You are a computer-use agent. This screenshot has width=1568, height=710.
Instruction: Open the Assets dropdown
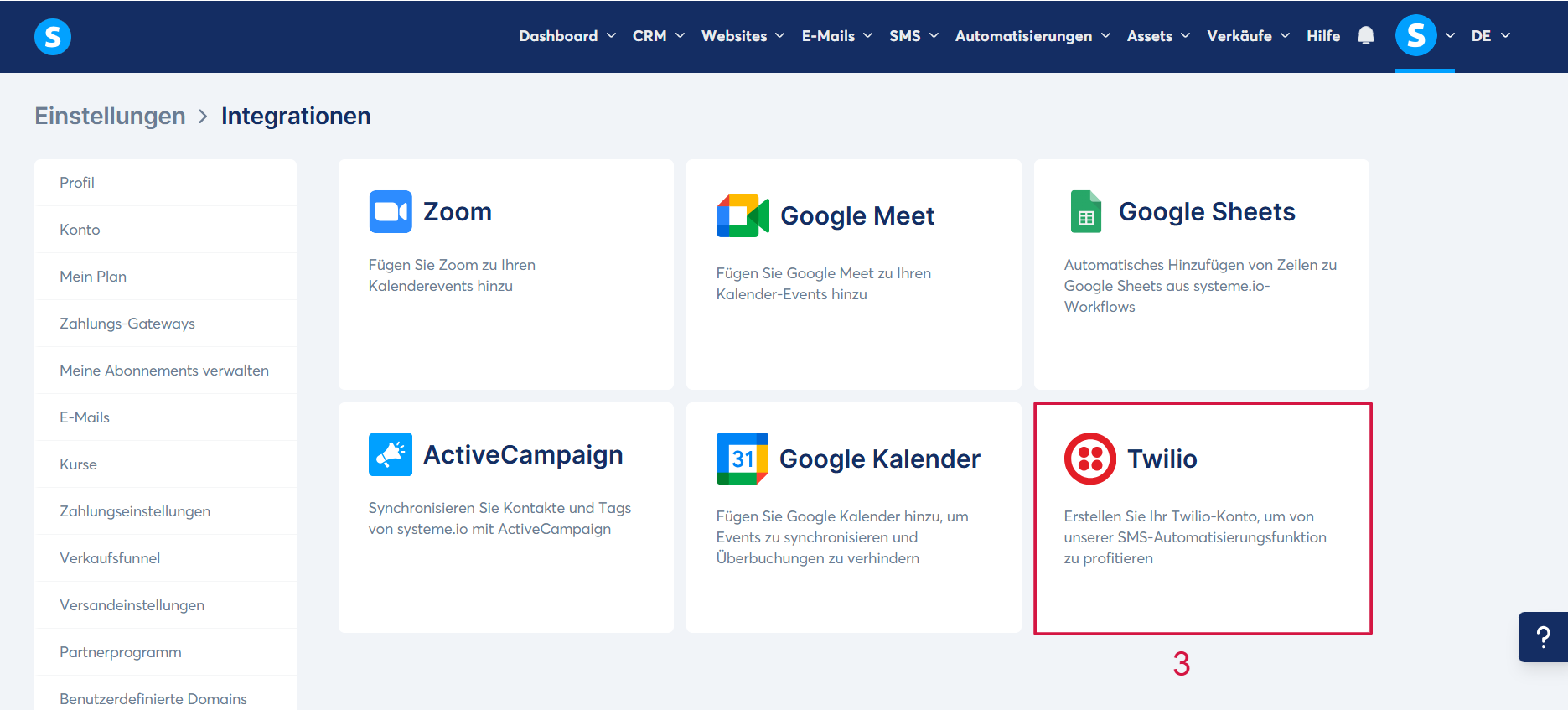pyautogui.click(x=1158, y=36)
